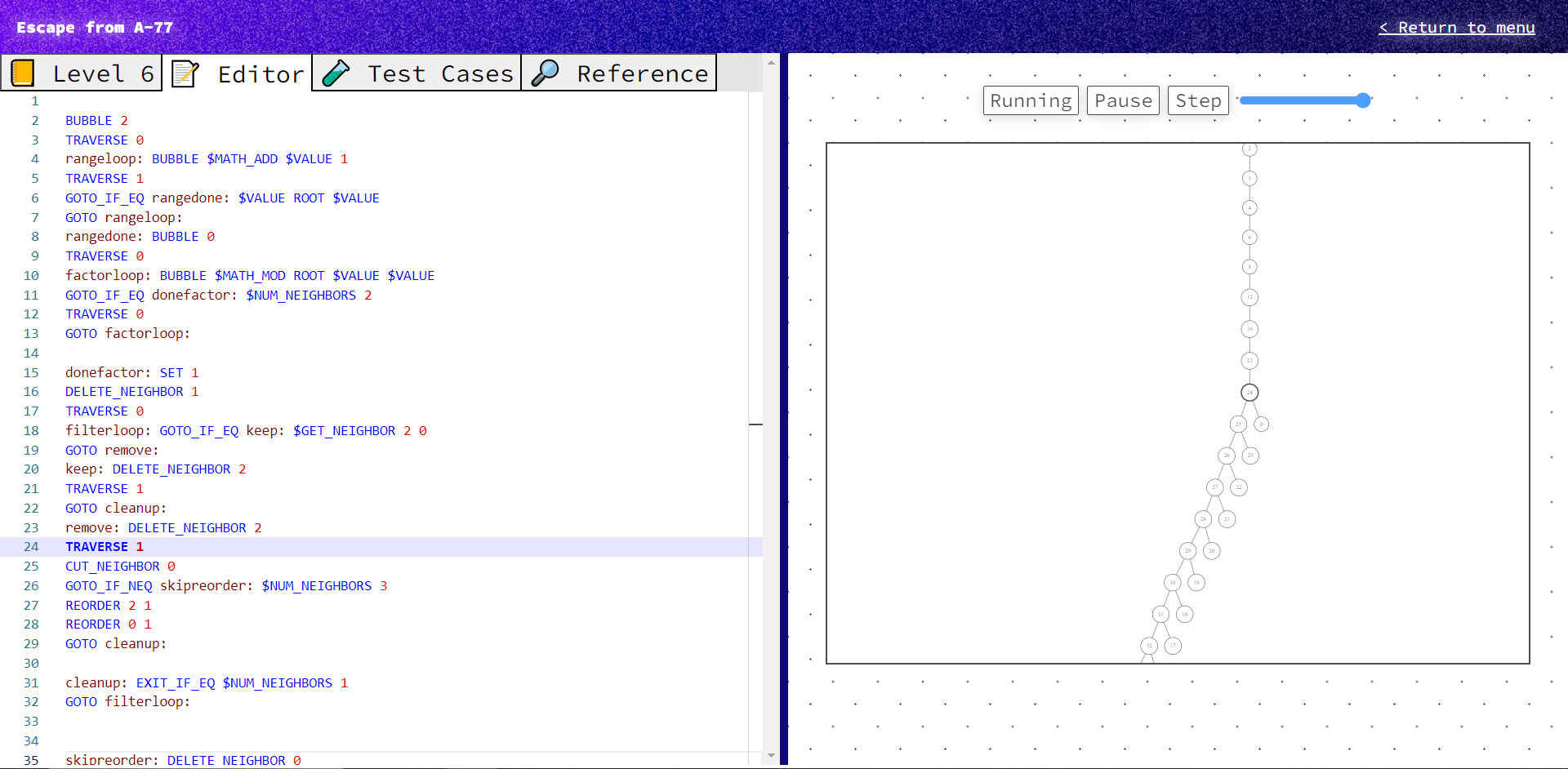Select graph node 20
The height and width of the screenshot is (769, 1568).
(1212, 551)
